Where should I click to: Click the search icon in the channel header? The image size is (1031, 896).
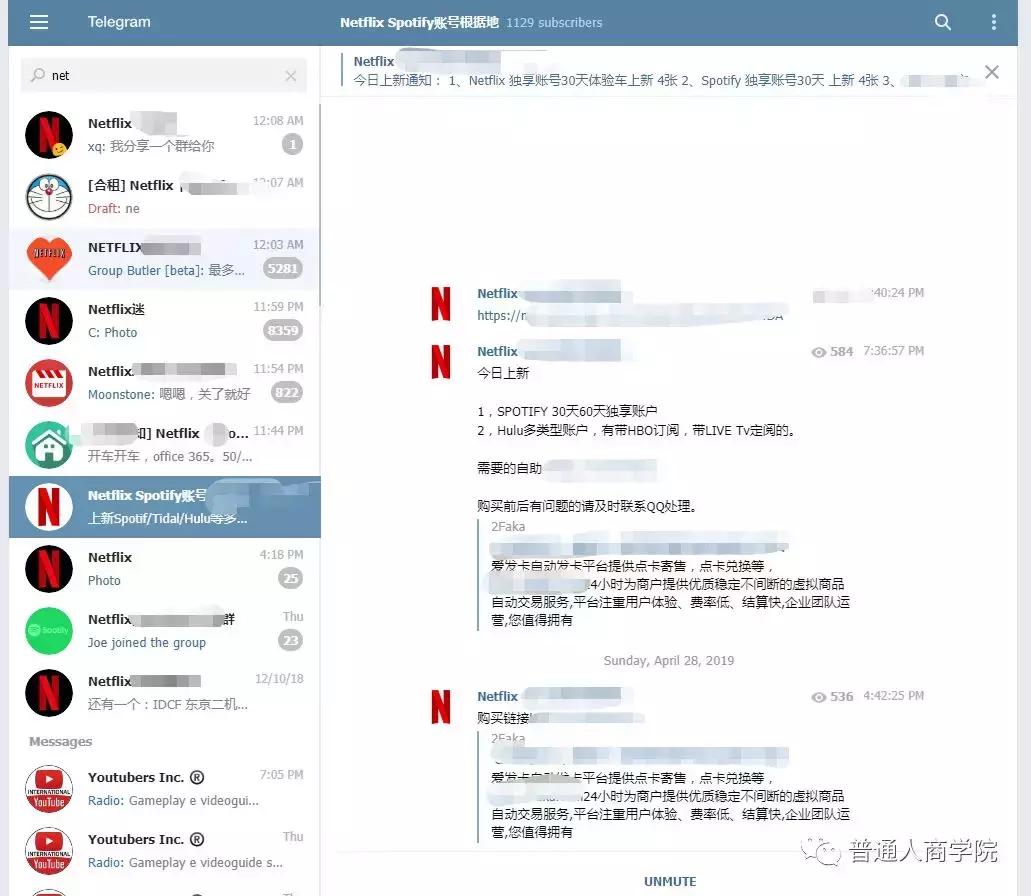(x=941, y=22)
